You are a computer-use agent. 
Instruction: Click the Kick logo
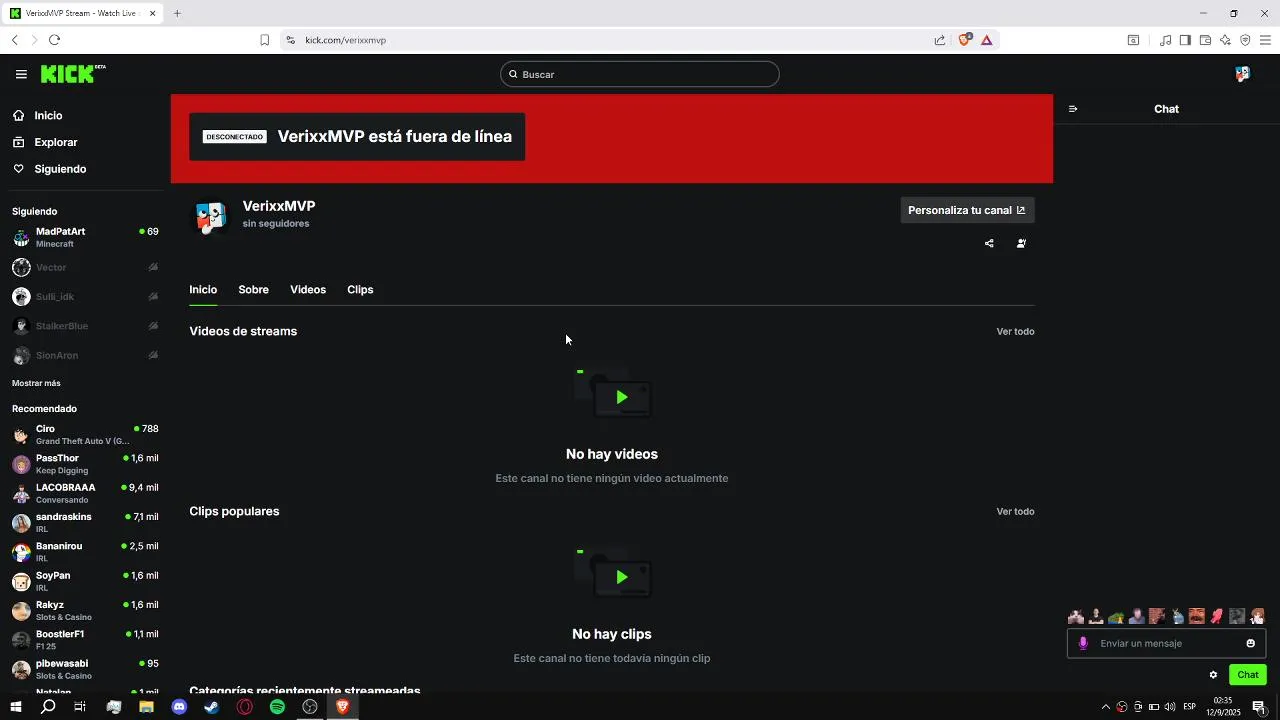point(73,74)
